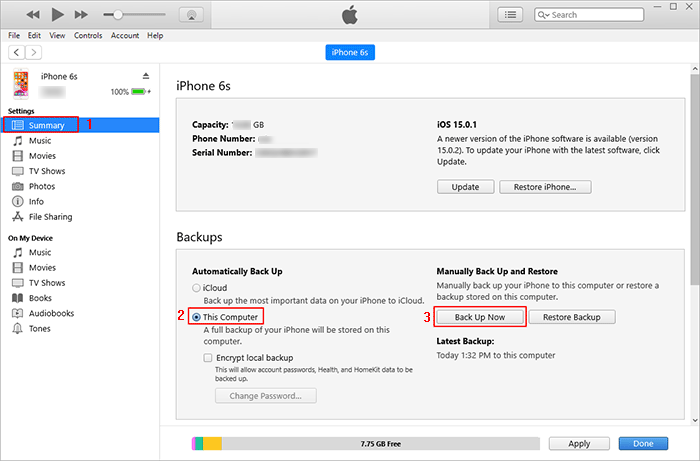Click the iPhone 6s device tab button
This screenshot has width=700, height=461.
pyautogui.click(x=350, y=52)
